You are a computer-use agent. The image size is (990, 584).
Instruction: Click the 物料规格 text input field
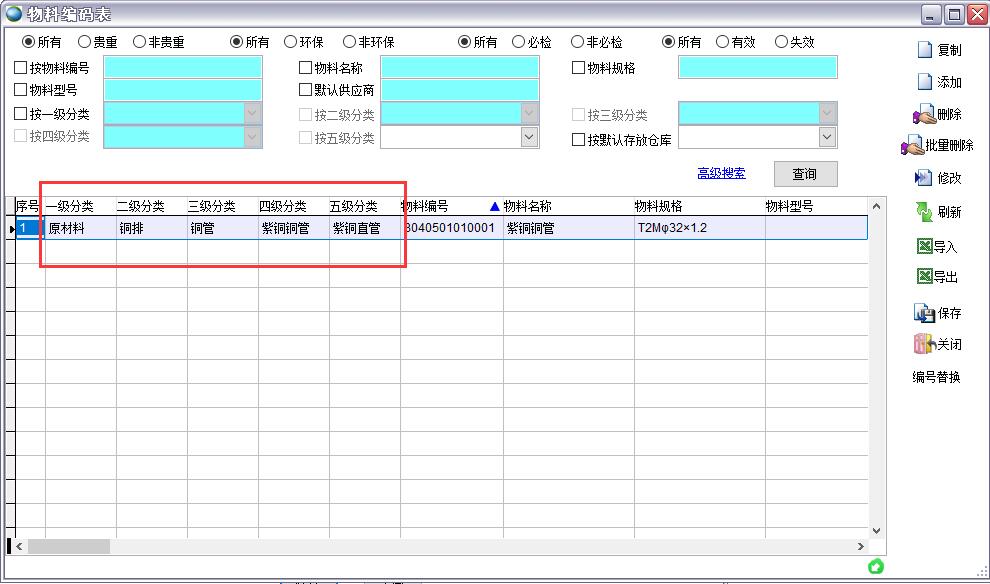click(x=757, y=67)
